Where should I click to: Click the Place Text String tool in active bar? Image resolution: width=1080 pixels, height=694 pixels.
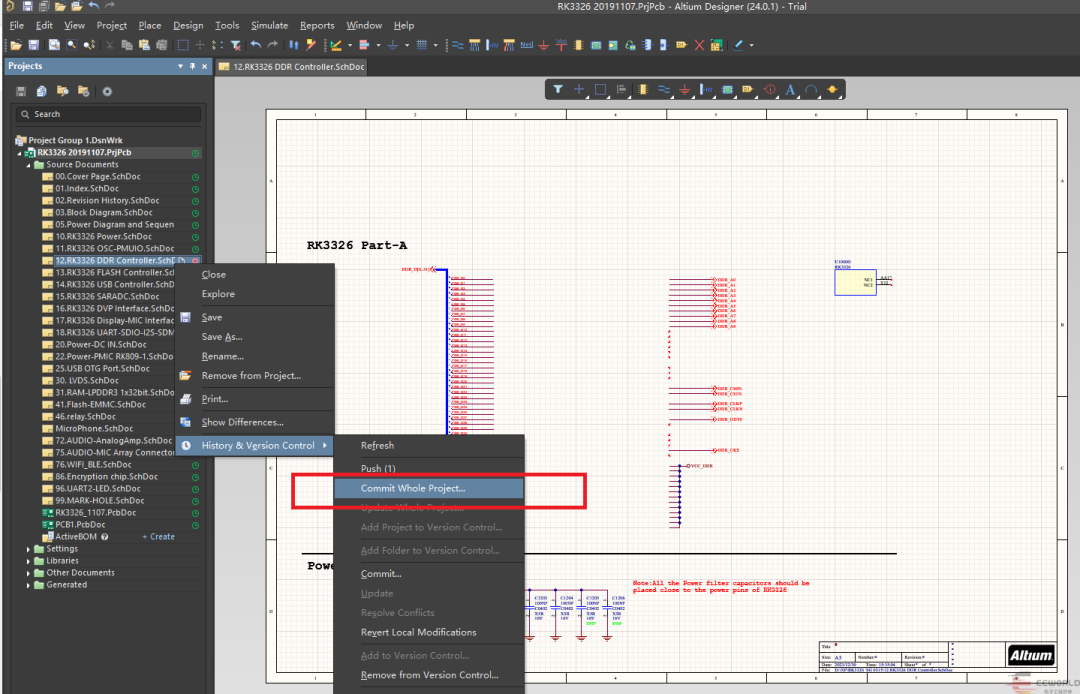tap(790, 90)
